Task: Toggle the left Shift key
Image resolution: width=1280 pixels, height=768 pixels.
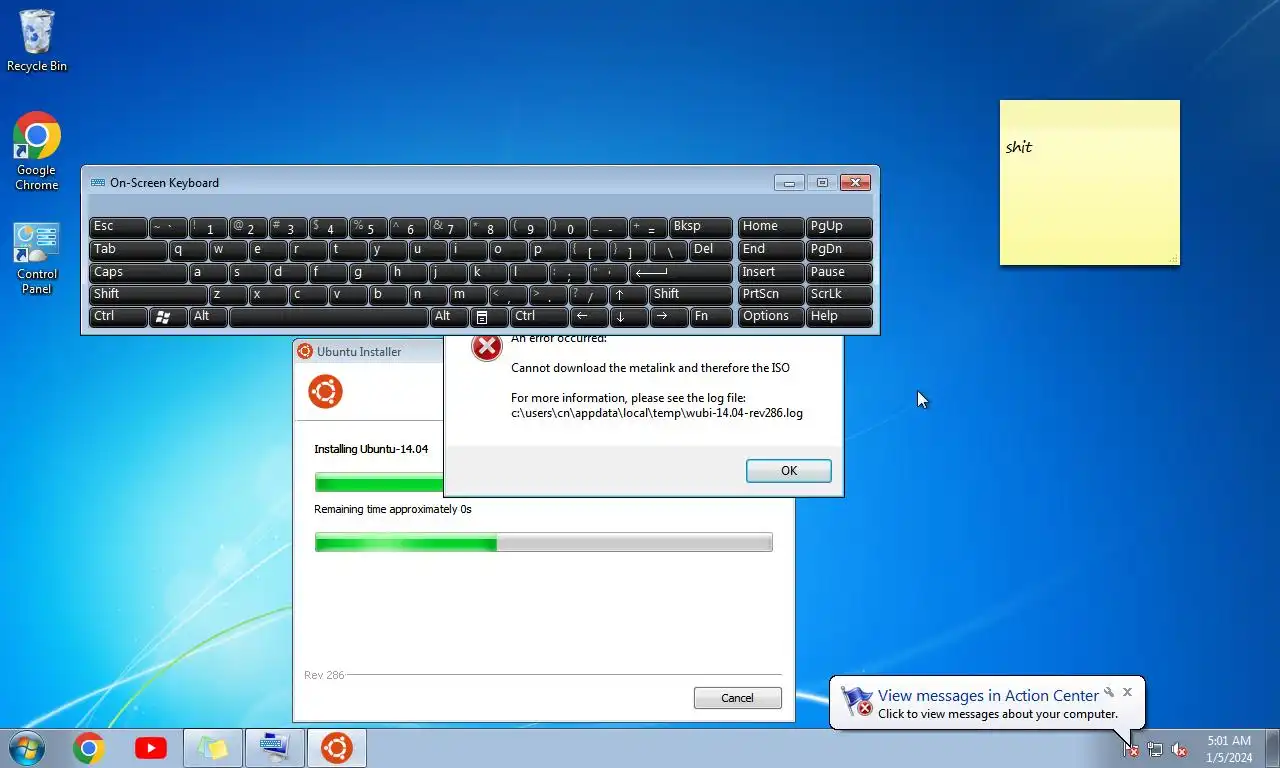Action: click(x=149, y=295)
